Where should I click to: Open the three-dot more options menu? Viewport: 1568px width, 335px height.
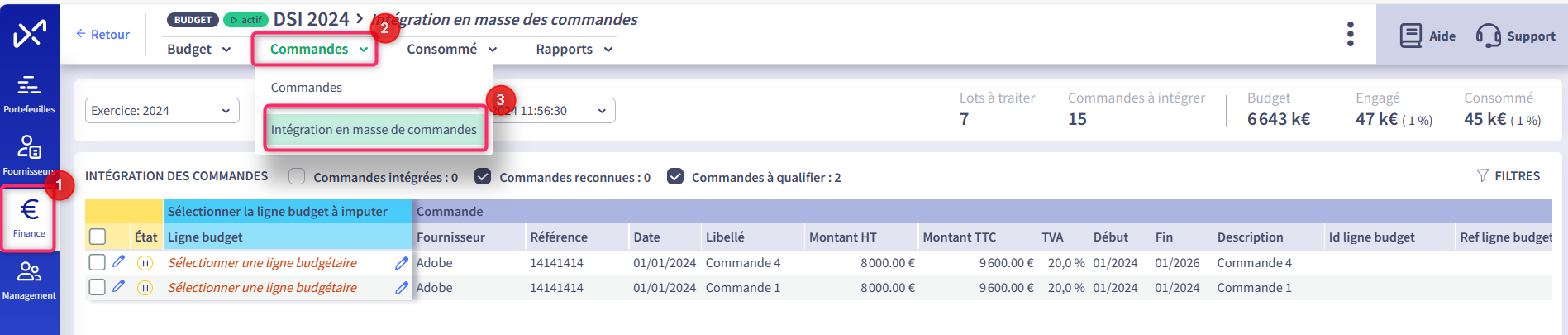click(1350, 34)
